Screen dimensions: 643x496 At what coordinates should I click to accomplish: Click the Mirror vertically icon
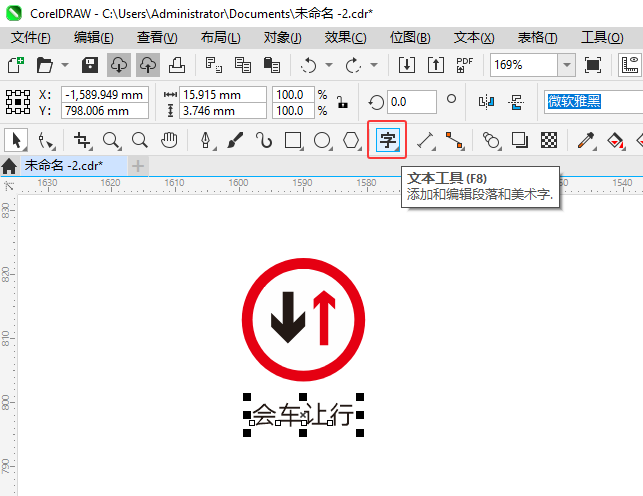click(516, 102)
